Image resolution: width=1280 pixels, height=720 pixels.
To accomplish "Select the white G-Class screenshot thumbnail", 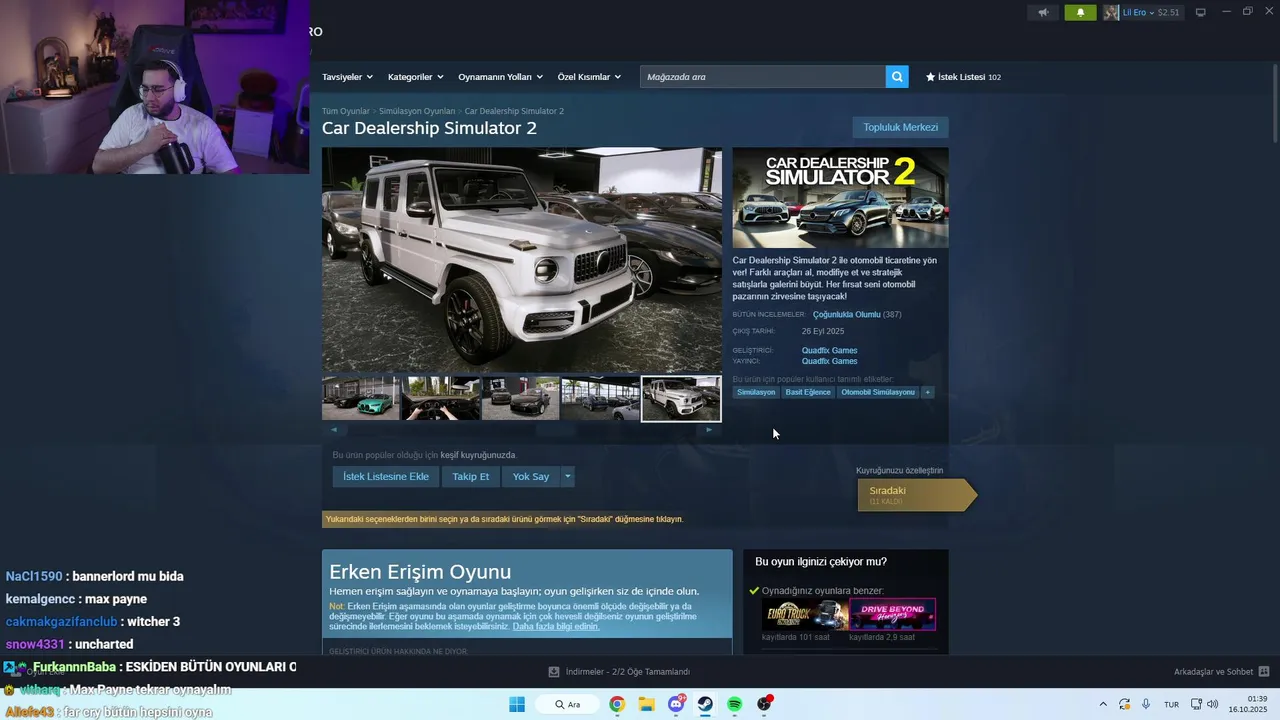I will click(681, 398).
